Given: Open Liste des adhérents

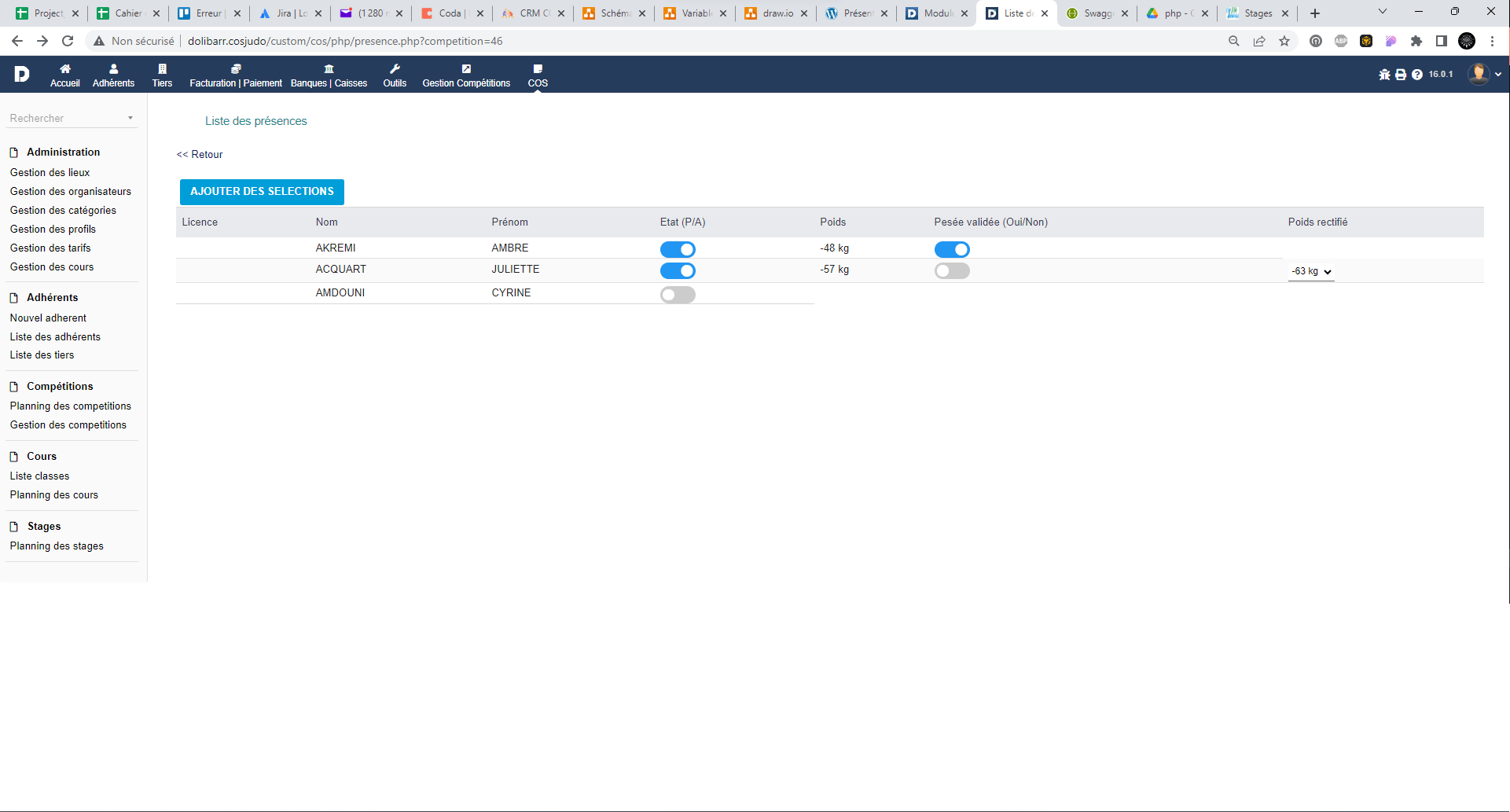Looking at the screenshot, I should tap(55, 337).
